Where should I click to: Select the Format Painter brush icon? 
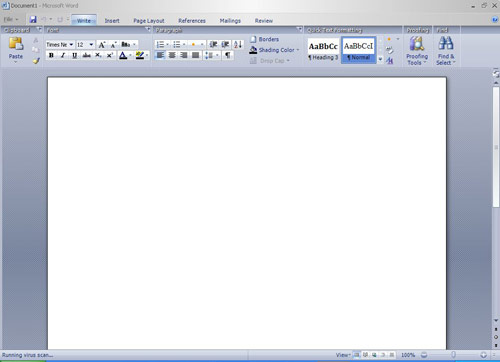pos(36,61)
